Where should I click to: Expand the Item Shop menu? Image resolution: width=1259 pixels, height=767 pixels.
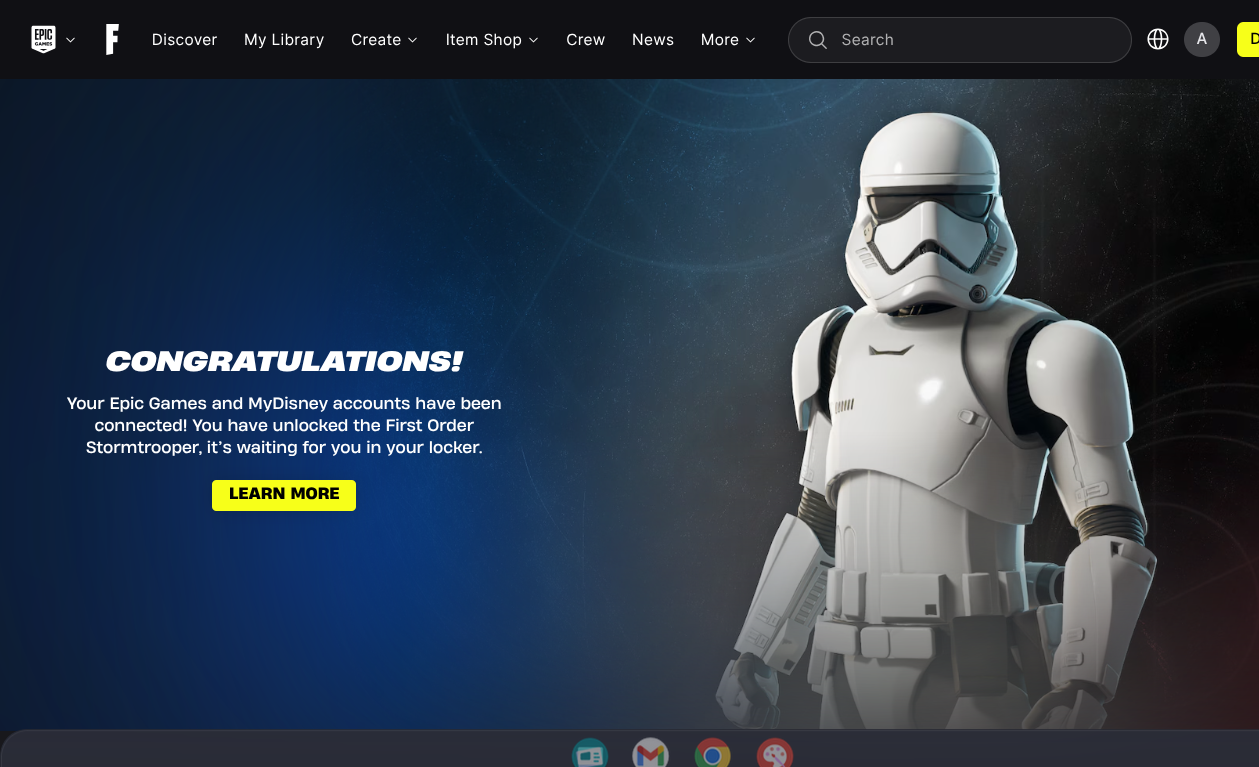pos(492,40)
